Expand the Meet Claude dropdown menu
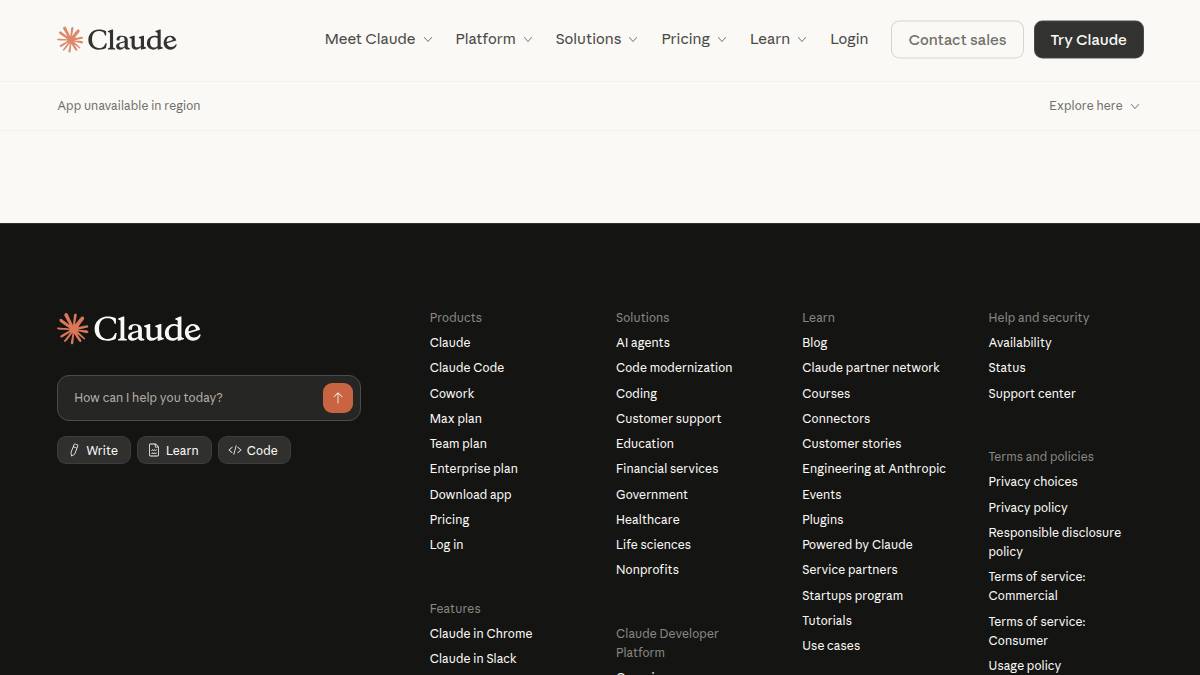This screenshot has height=675, width=1200. pos(378,39)
